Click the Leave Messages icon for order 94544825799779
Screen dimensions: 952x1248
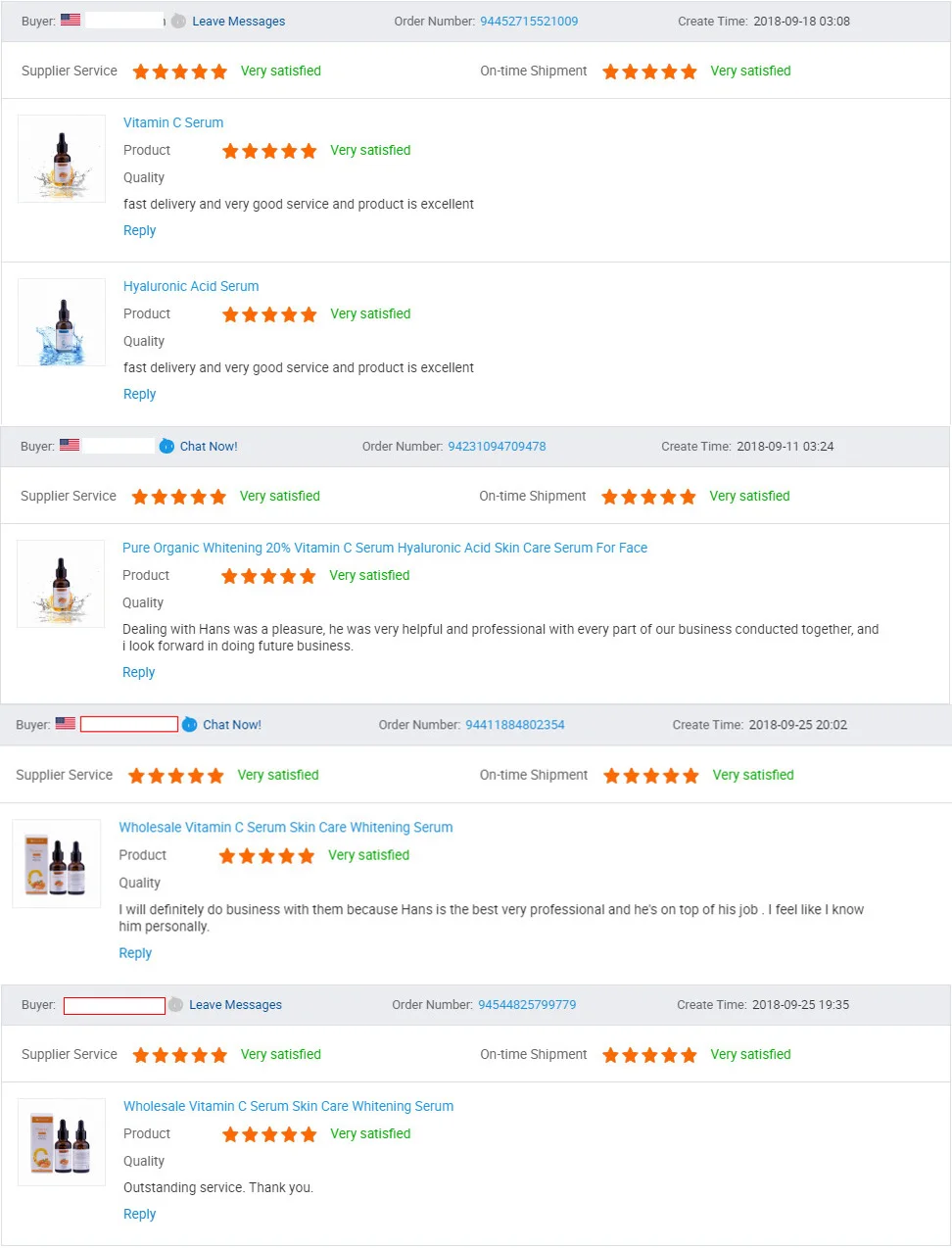click(x=175, y=1005)
